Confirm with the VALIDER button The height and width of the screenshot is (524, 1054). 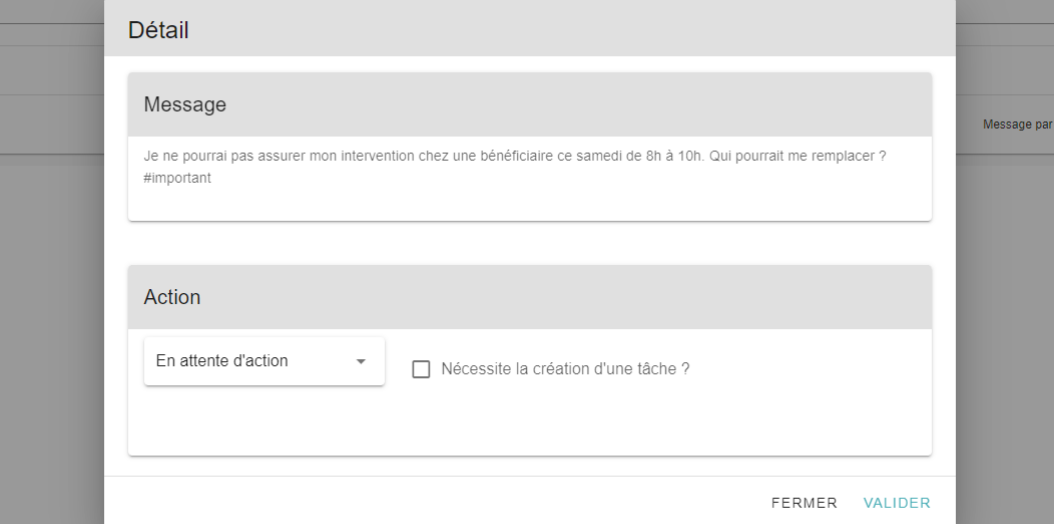click(897, 503)
